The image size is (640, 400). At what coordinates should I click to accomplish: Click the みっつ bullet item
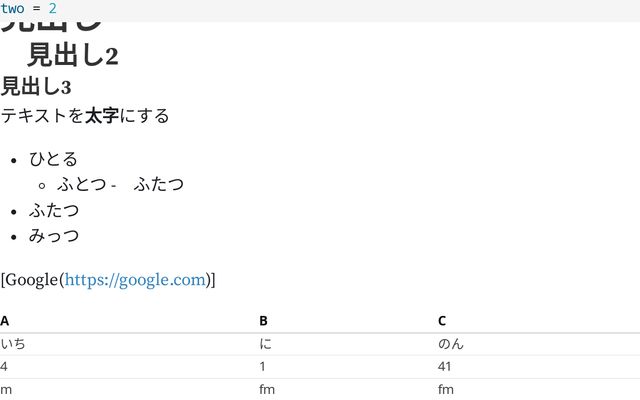pyautogui.click(x=54, y=236)
